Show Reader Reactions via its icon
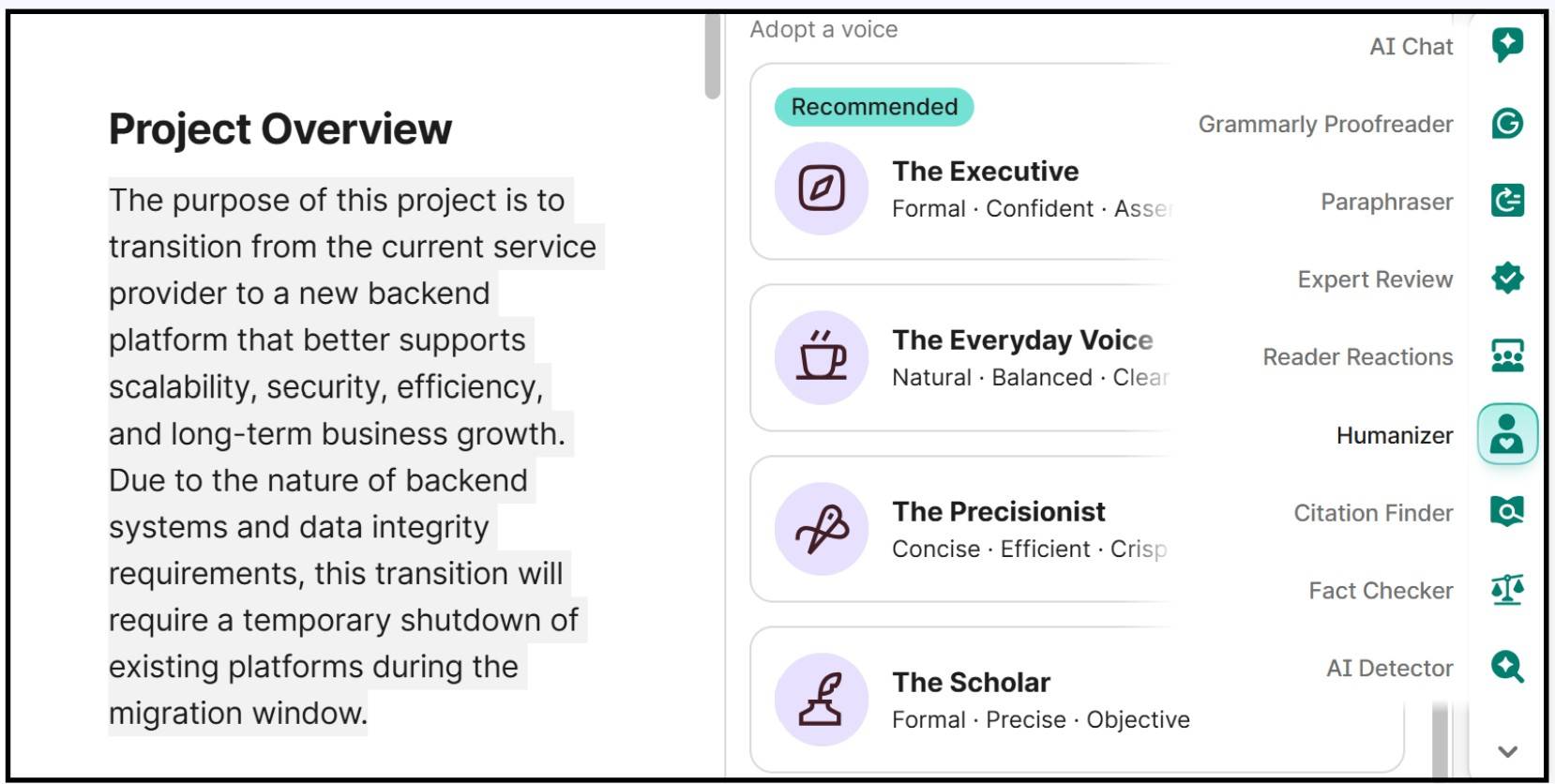Screen dimensions: 1555x784 click(1507, 356)
